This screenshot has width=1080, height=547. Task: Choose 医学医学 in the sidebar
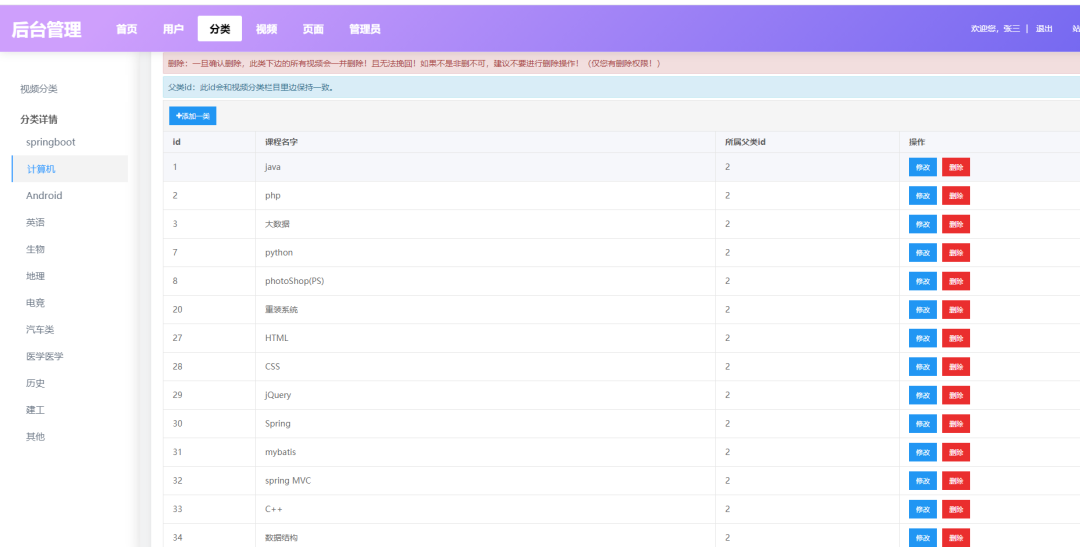point(45,356)
